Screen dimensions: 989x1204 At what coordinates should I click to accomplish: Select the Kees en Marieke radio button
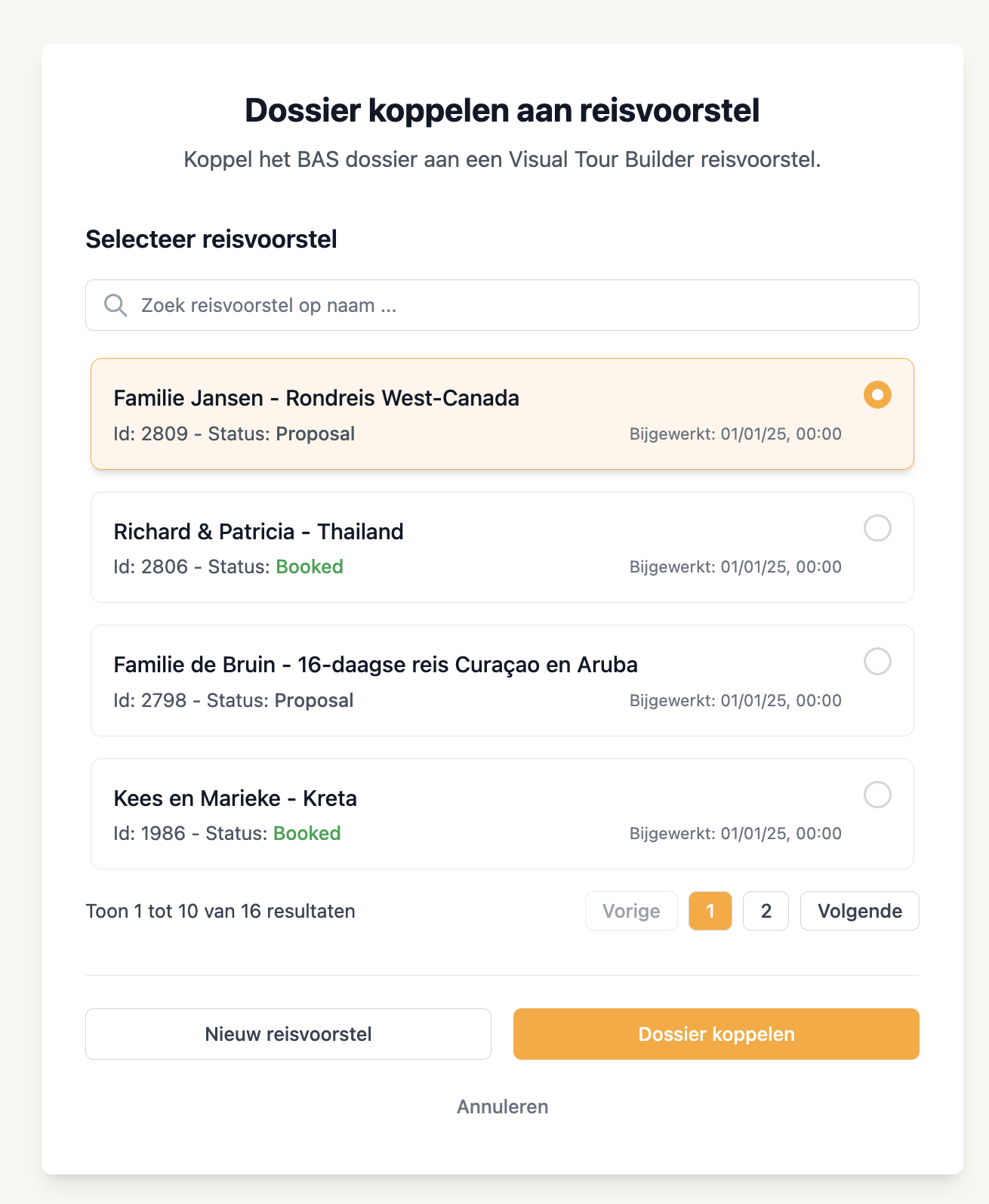point(877,795)
